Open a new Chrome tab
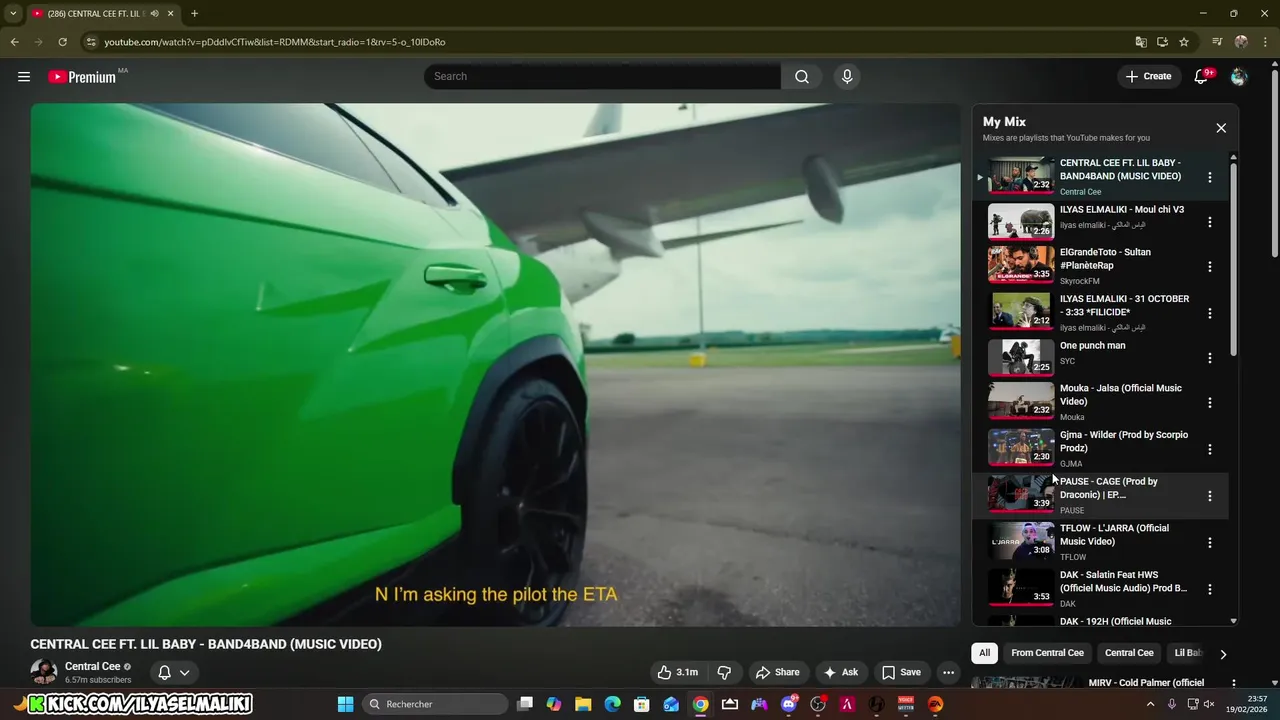 194,13
